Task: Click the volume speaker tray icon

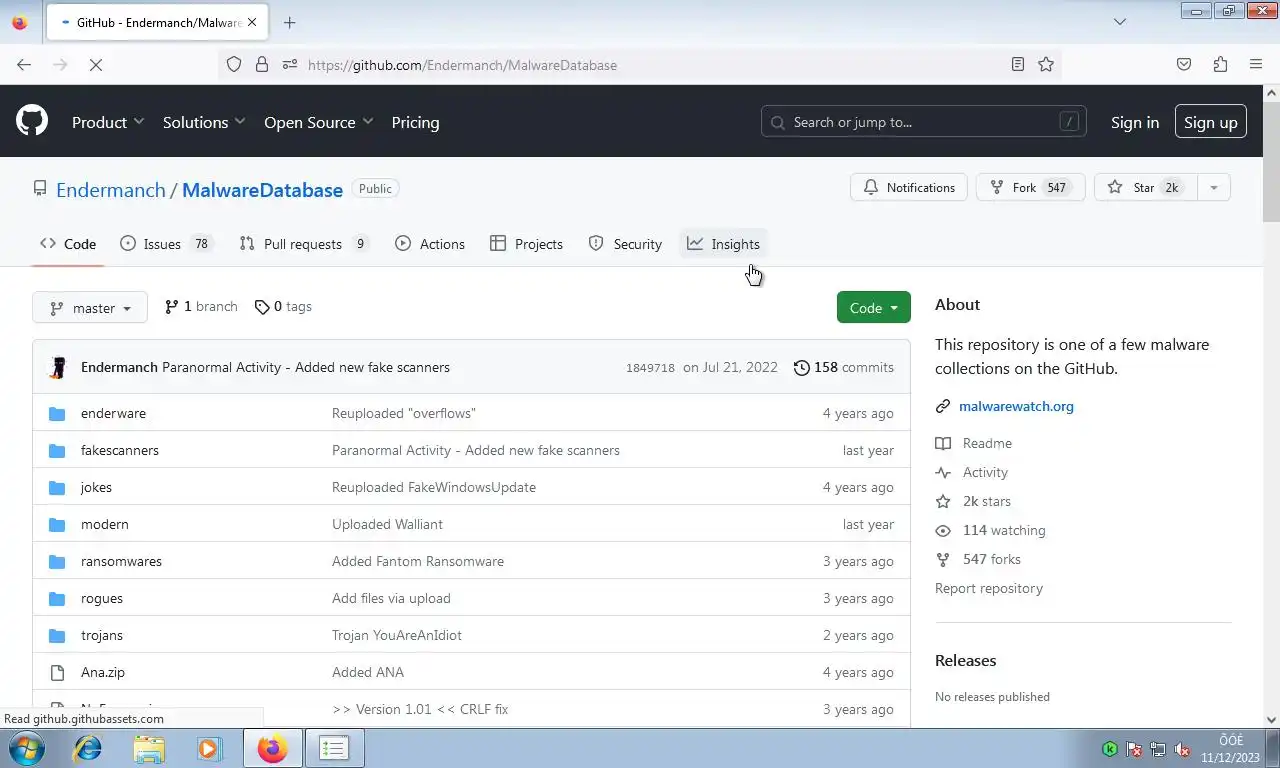Action: pyautogui.click(x=1182, y=749)
